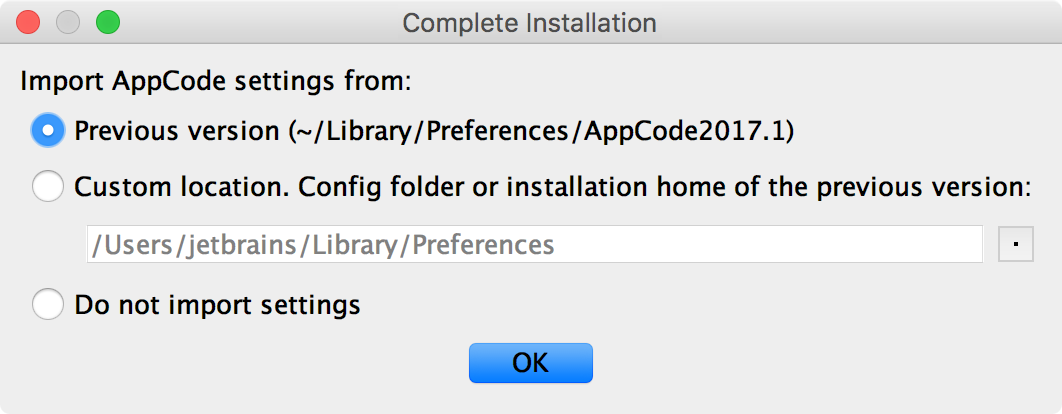Choose the "Custom location" radio button
Image resolution: width=1062 pixels, height=414 pixels.
(49, 187)
